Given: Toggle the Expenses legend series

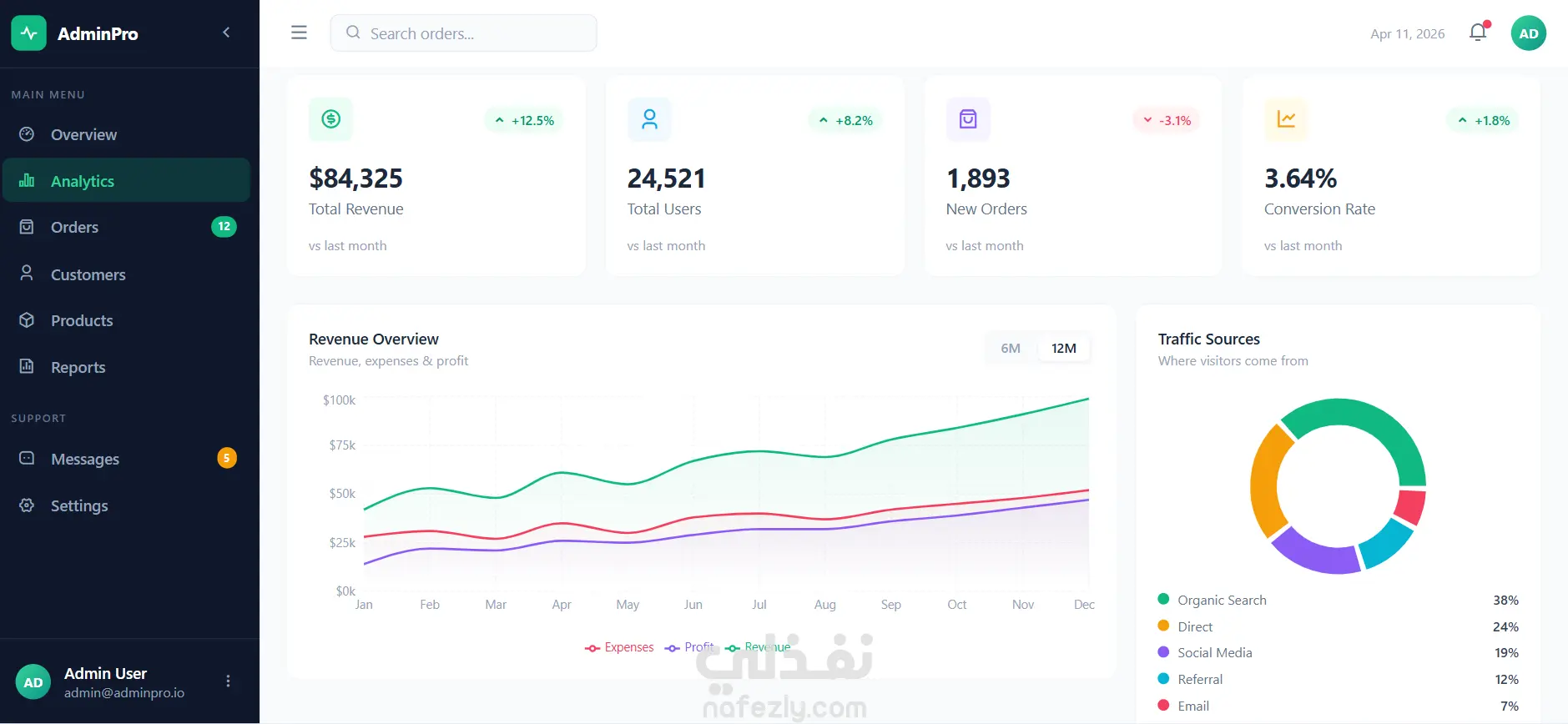Looking at the screenshot, I should (x=619, y=647).
